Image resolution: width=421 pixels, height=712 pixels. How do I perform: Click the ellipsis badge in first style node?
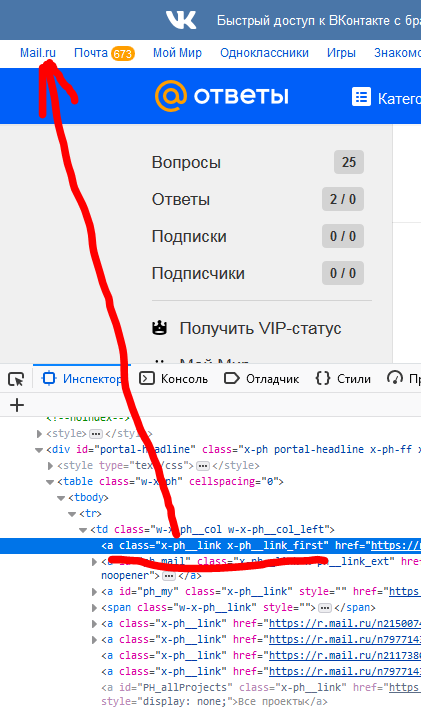[x=96, y=434]
